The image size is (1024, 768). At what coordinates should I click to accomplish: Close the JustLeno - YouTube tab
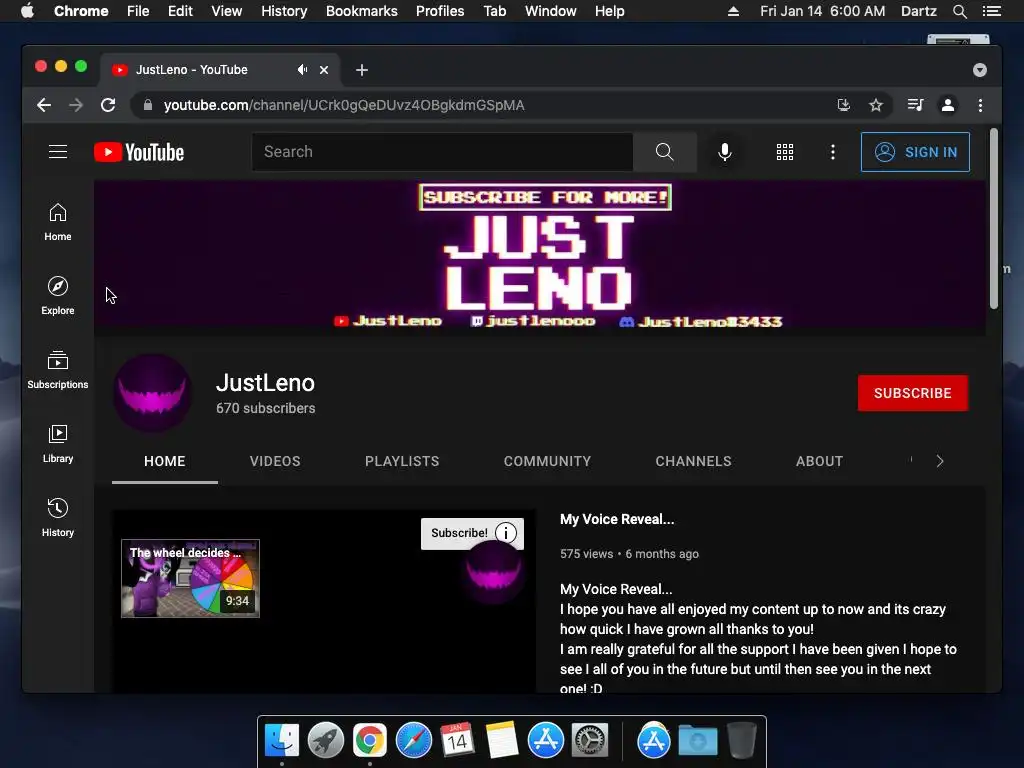(324, 70)
